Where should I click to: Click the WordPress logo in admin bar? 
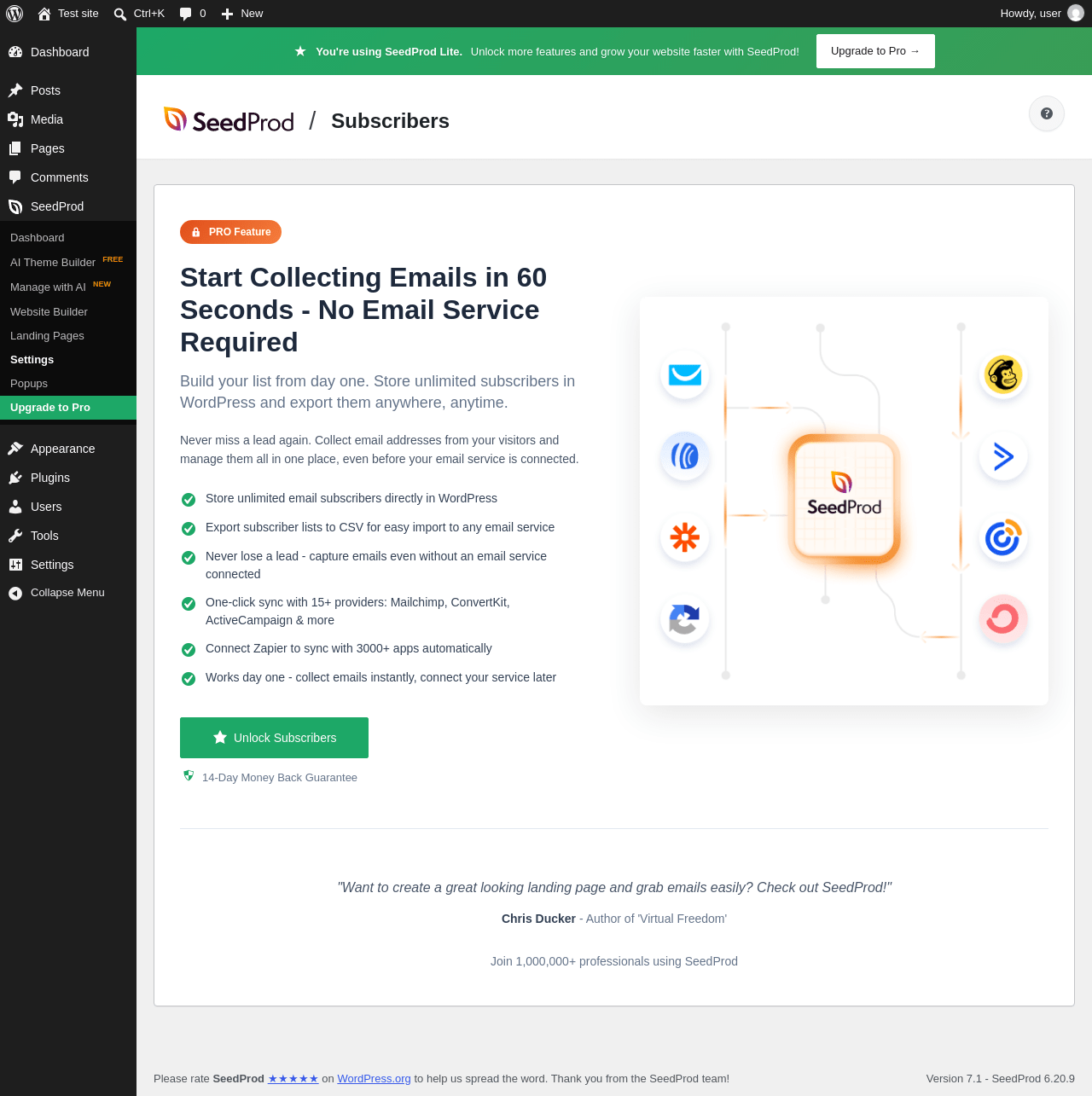click(x=15, y=14)
